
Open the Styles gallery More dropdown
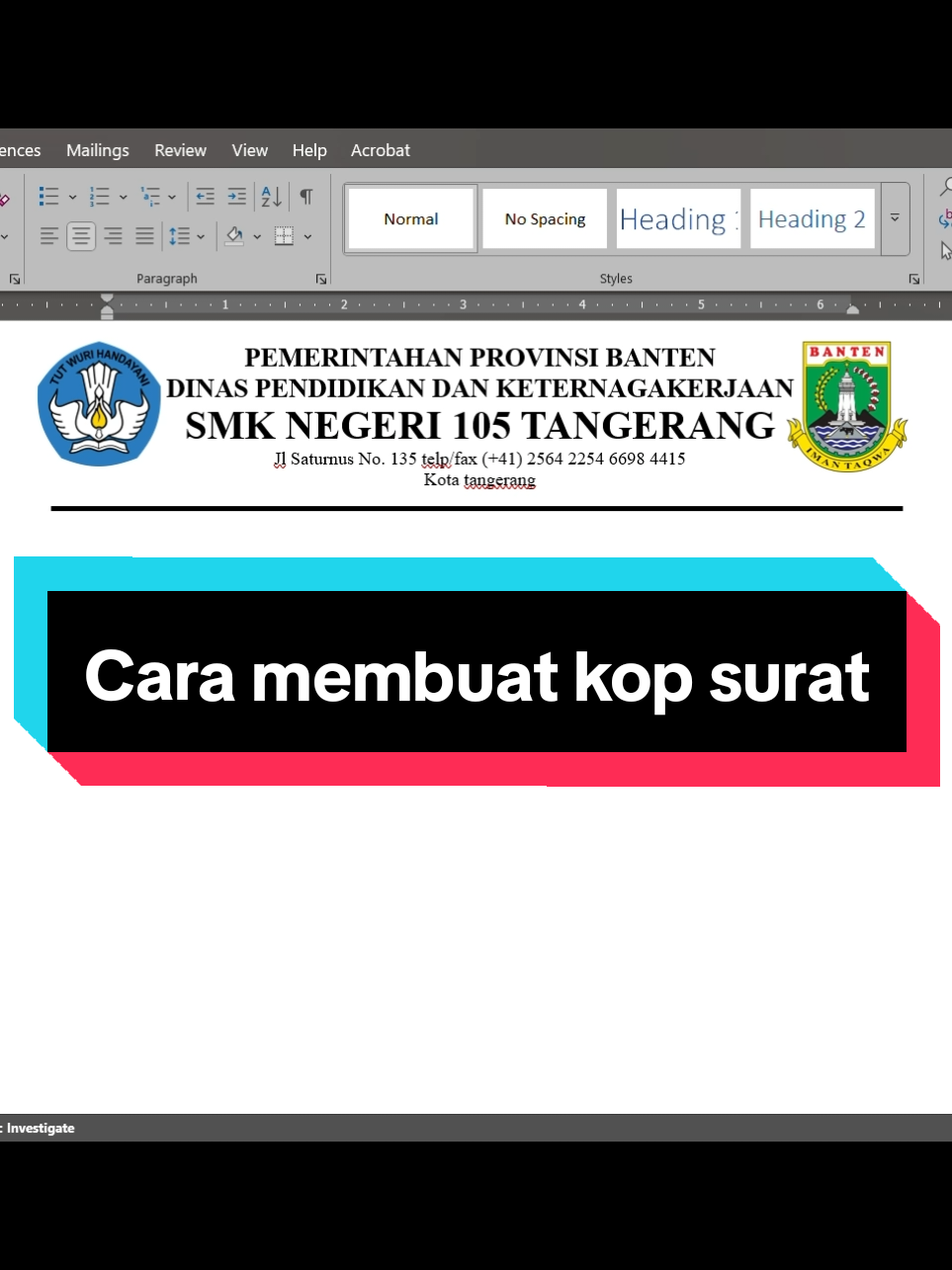pyautogui.click(x=895, y=219)
